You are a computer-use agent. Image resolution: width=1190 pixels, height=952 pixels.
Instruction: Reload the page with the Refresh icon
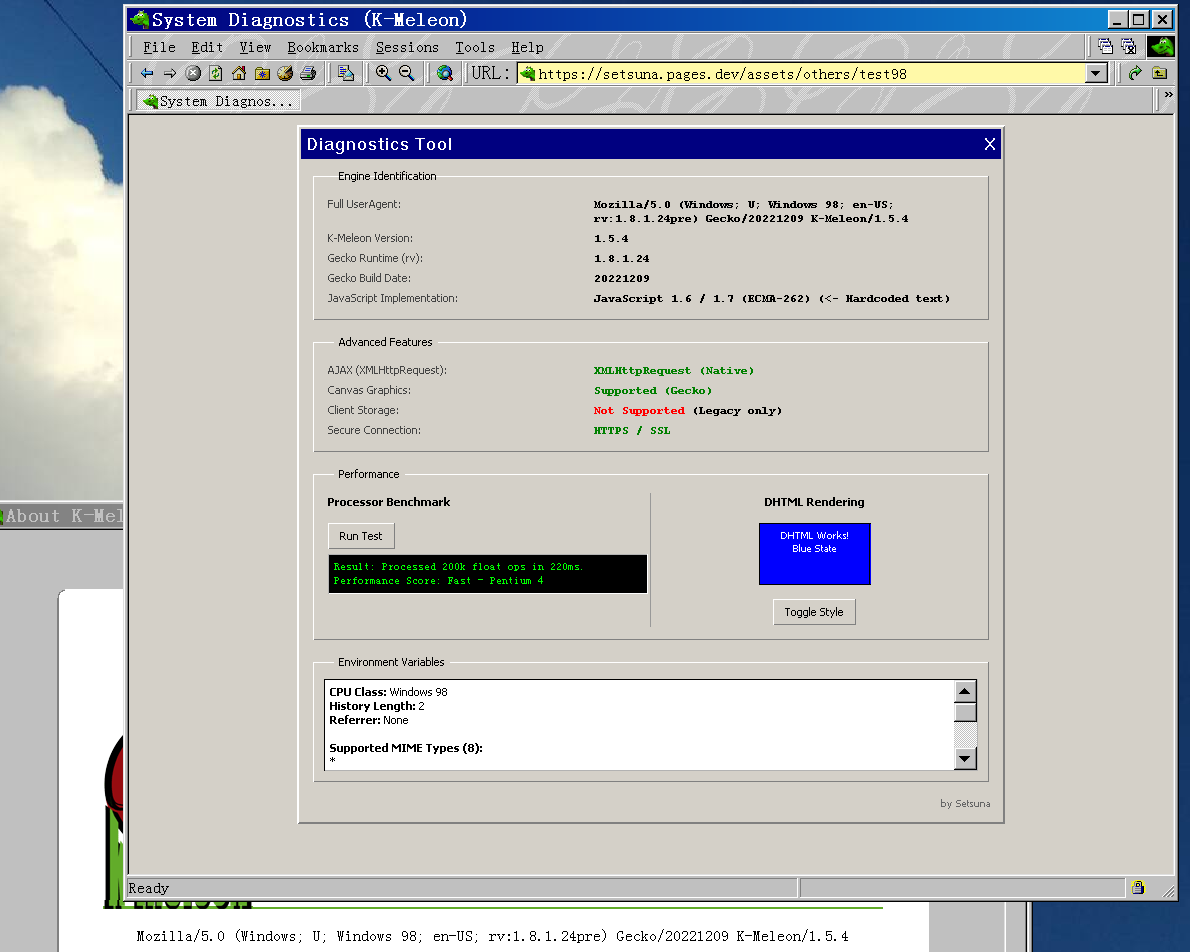tap(216, 73)
